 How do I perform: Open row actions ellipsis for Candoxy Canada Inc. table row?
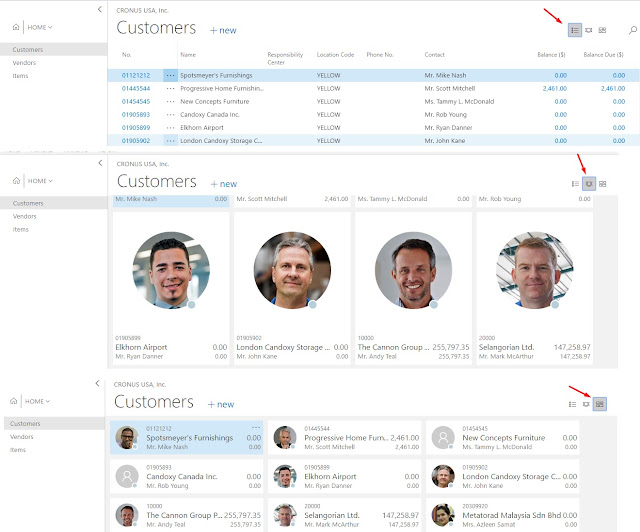coord(170,115)
